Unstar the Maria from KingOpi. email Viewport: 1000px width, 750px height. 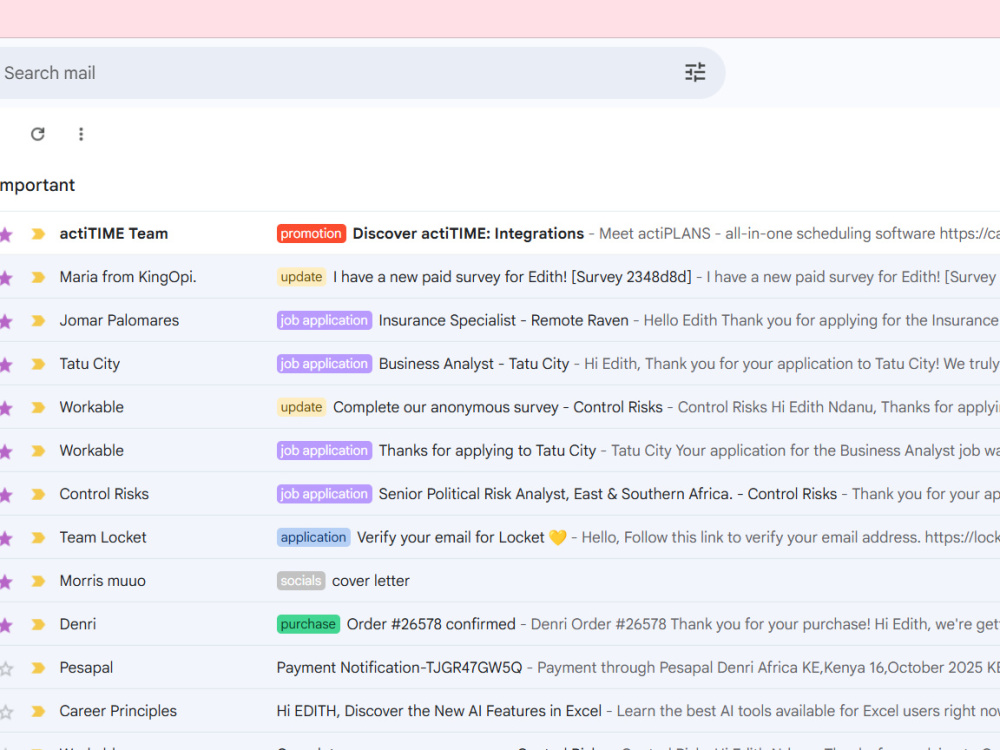(x=6, y=278)
